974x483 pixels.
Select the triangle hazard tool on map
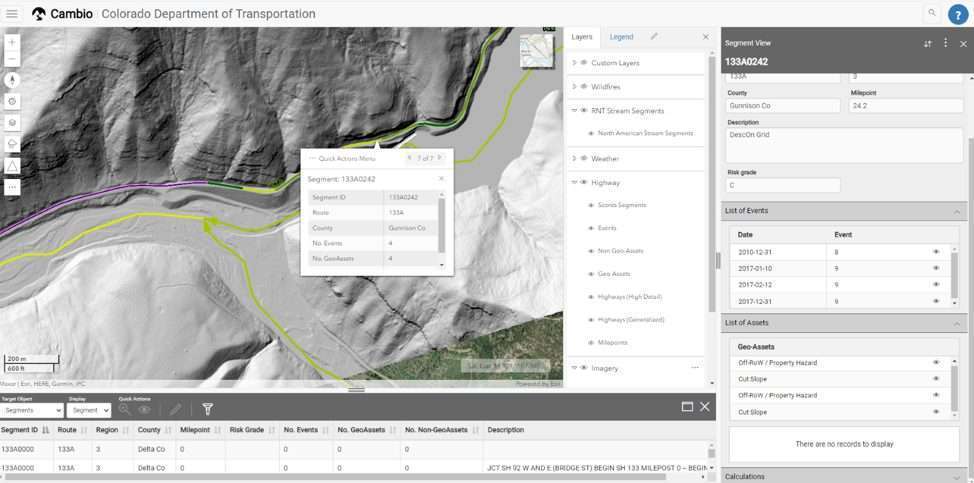pyautogui.click(x=12, y=165)
